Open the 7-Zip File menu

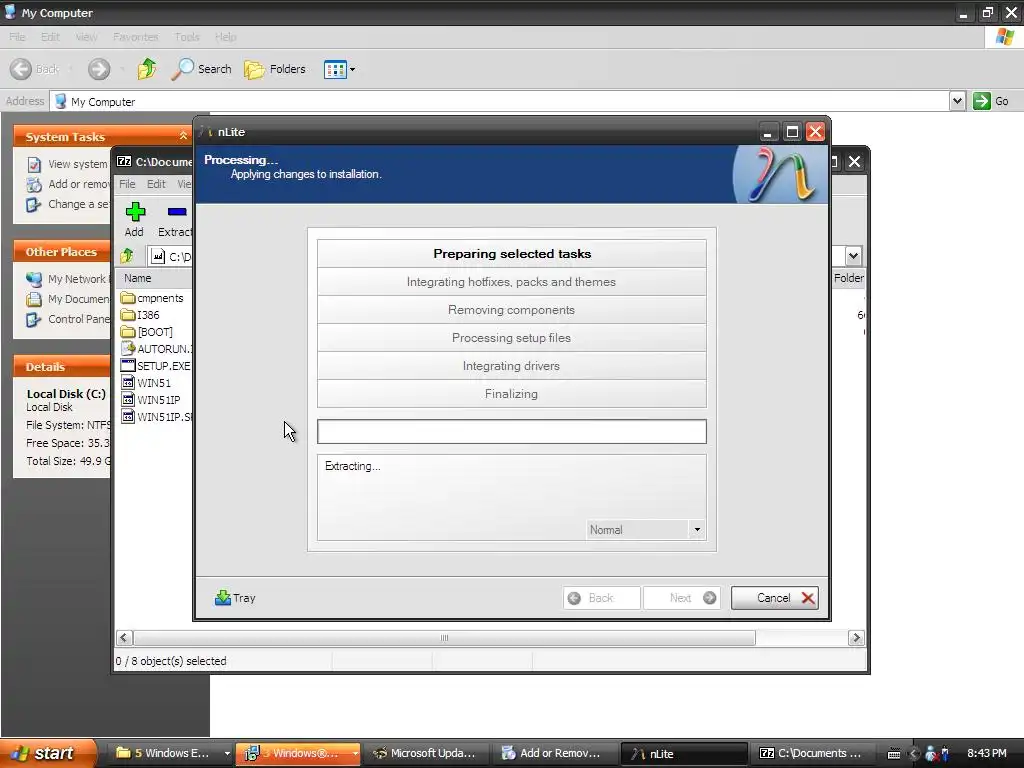(x=127, y=184)
